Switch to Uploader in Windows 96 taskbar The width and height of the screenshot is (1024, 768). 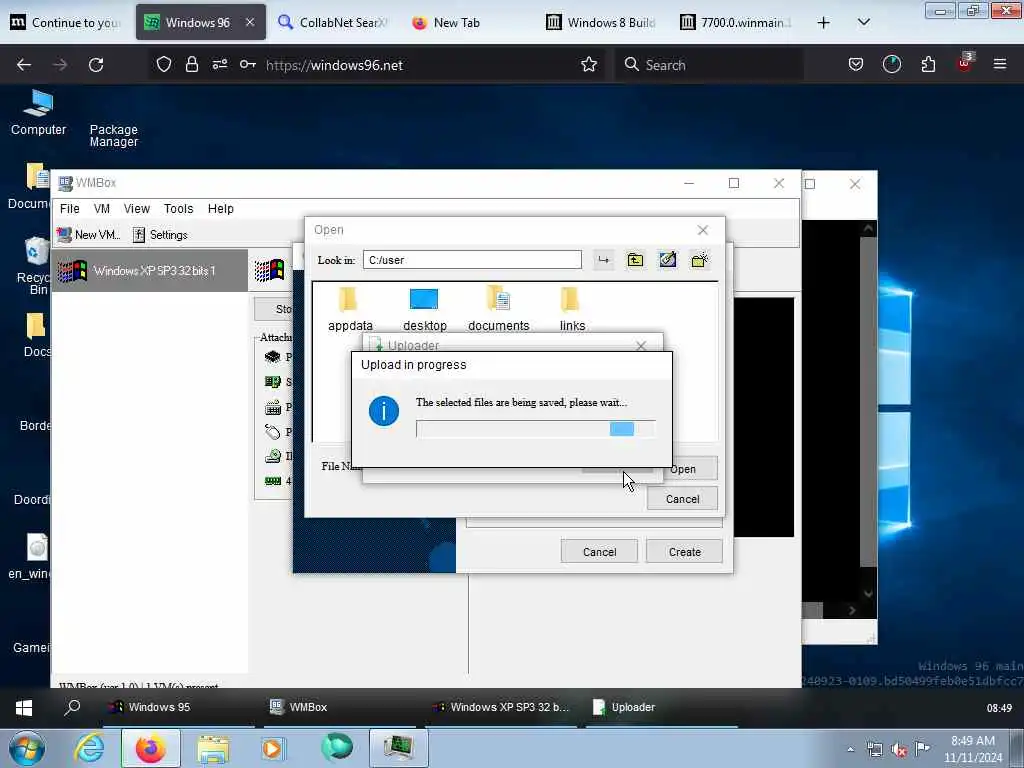point(662,707)
